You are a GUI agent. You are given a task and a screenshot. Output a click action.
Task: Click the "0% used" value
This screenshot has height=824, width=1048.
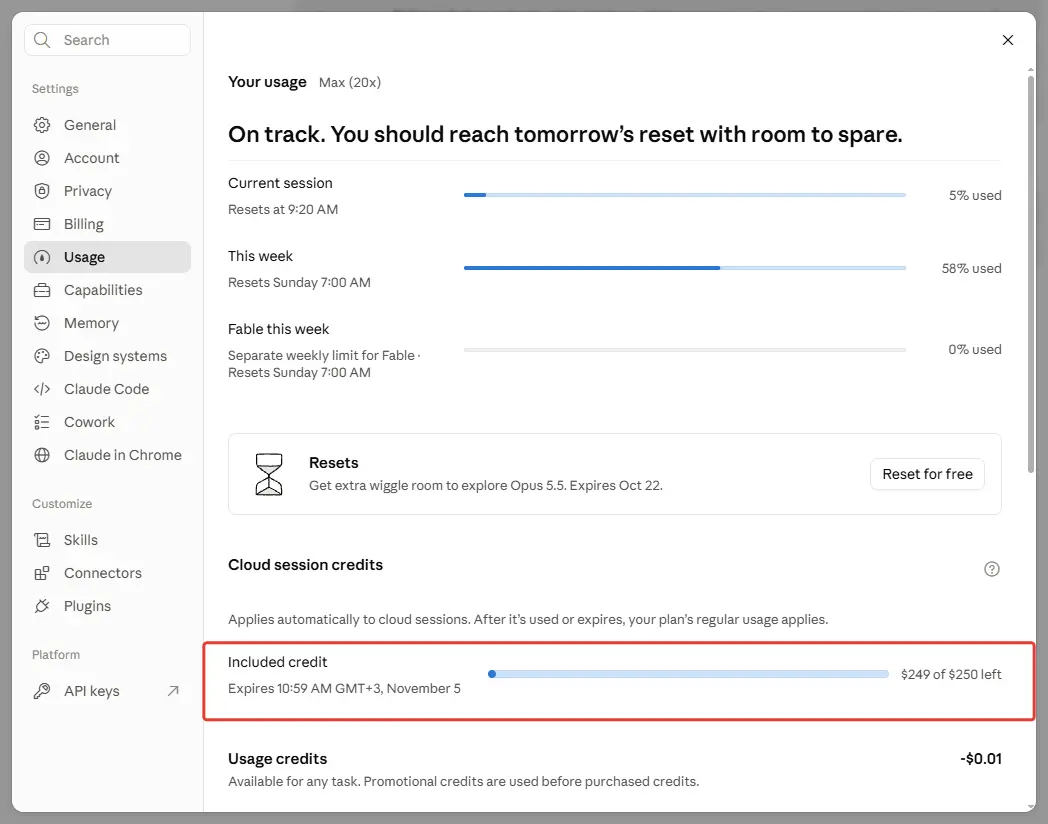[974, 350]
